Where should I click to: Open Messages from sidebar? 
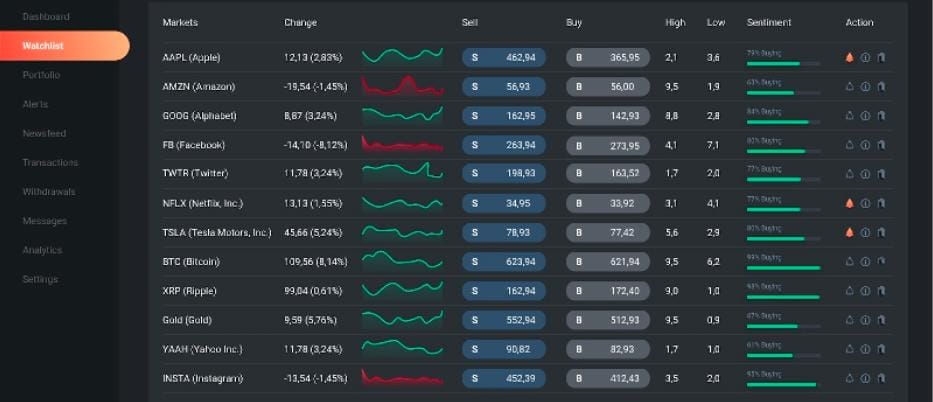click(45, 221)
